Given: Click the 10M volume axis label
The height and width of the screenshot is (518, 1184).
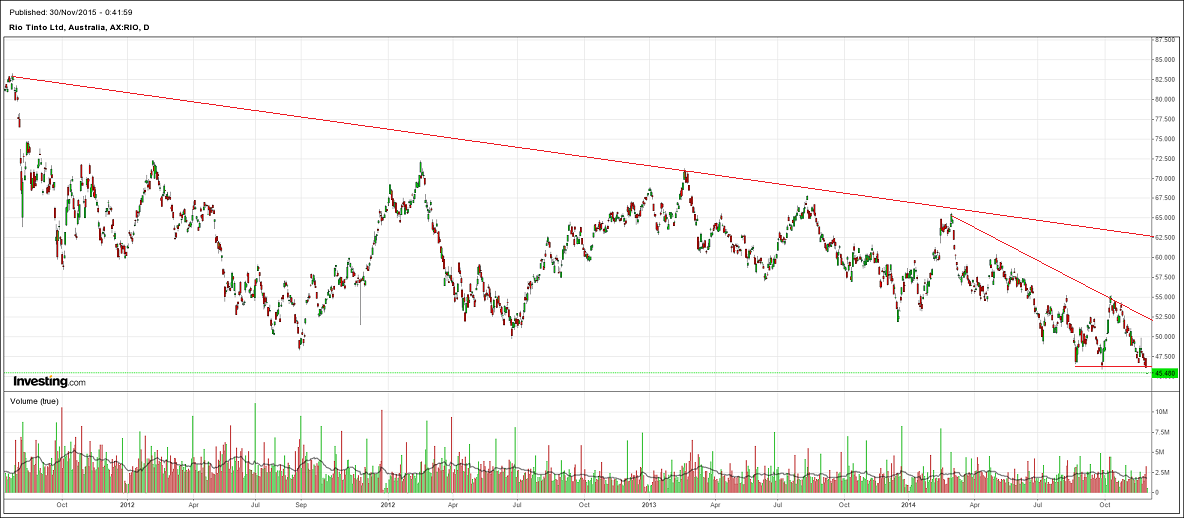Looking at the screenshot, I should pos(1161,412).
